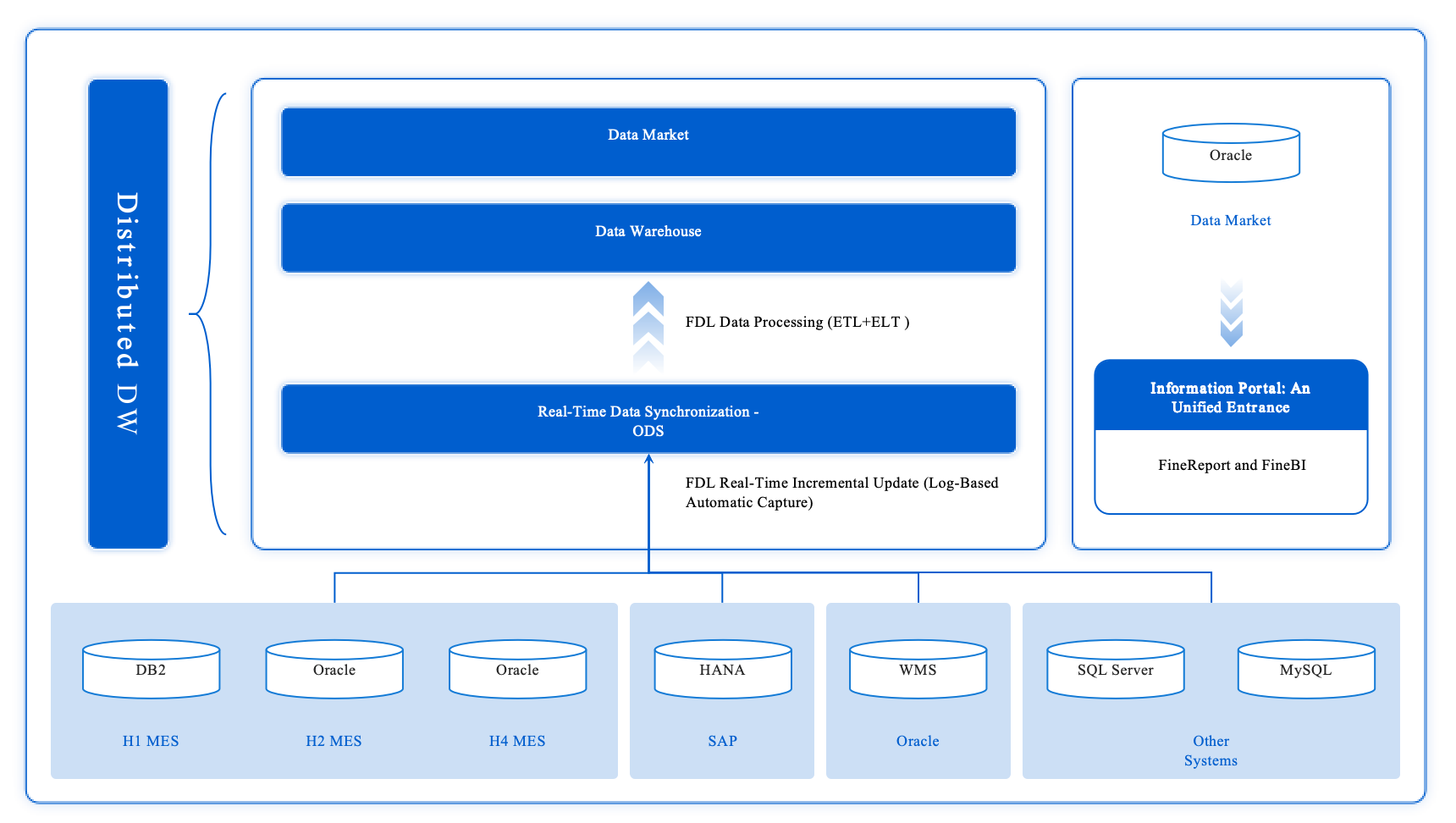The image size is (1456, 823).
Task: Click the MySQL database cylinder icon
Action: point(1306,669)
